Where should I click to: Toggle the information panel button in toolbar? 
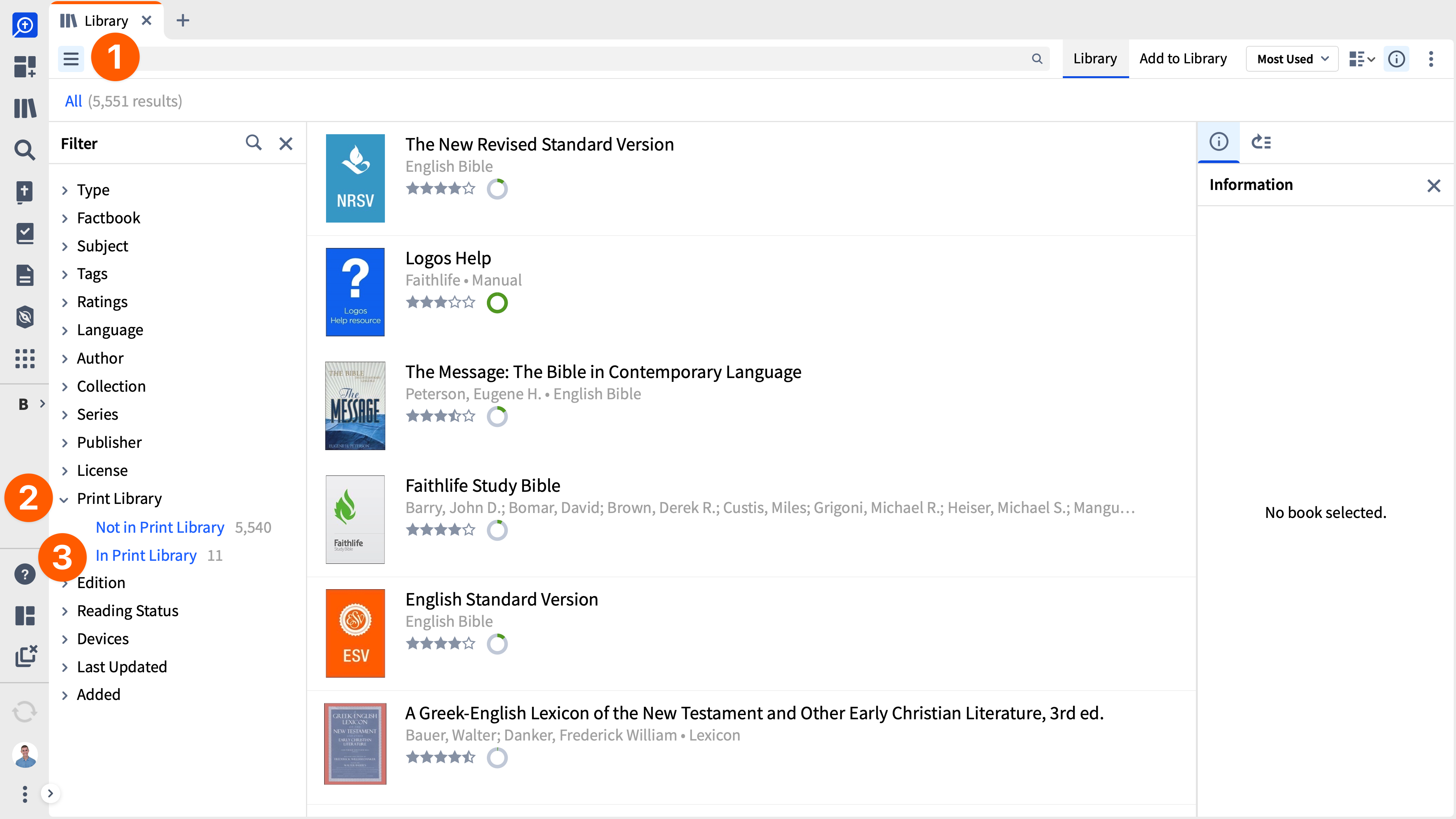pyautogui.click(x=1396, y=59)
